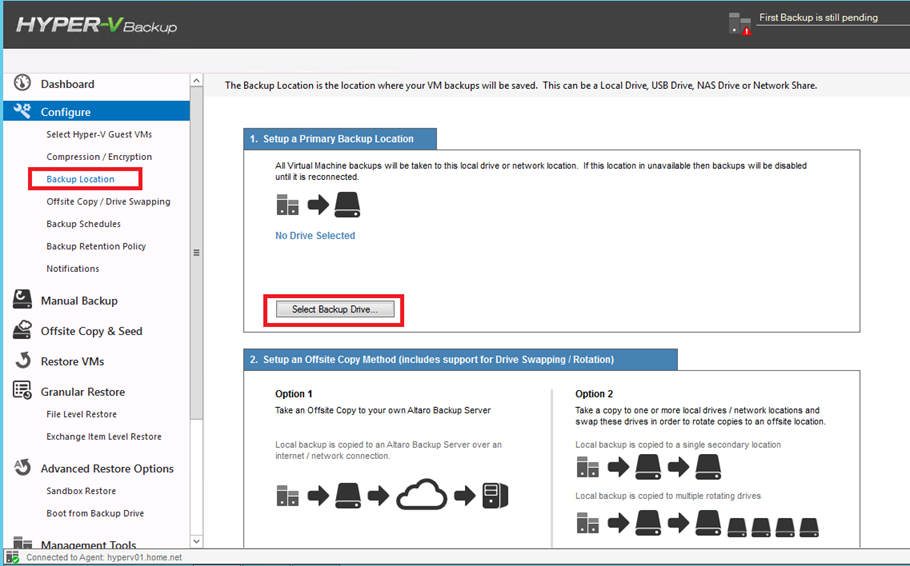Click the Setup a Primary Backup Location header
This screenshot has width=910, height=566.
pos(339,139)
